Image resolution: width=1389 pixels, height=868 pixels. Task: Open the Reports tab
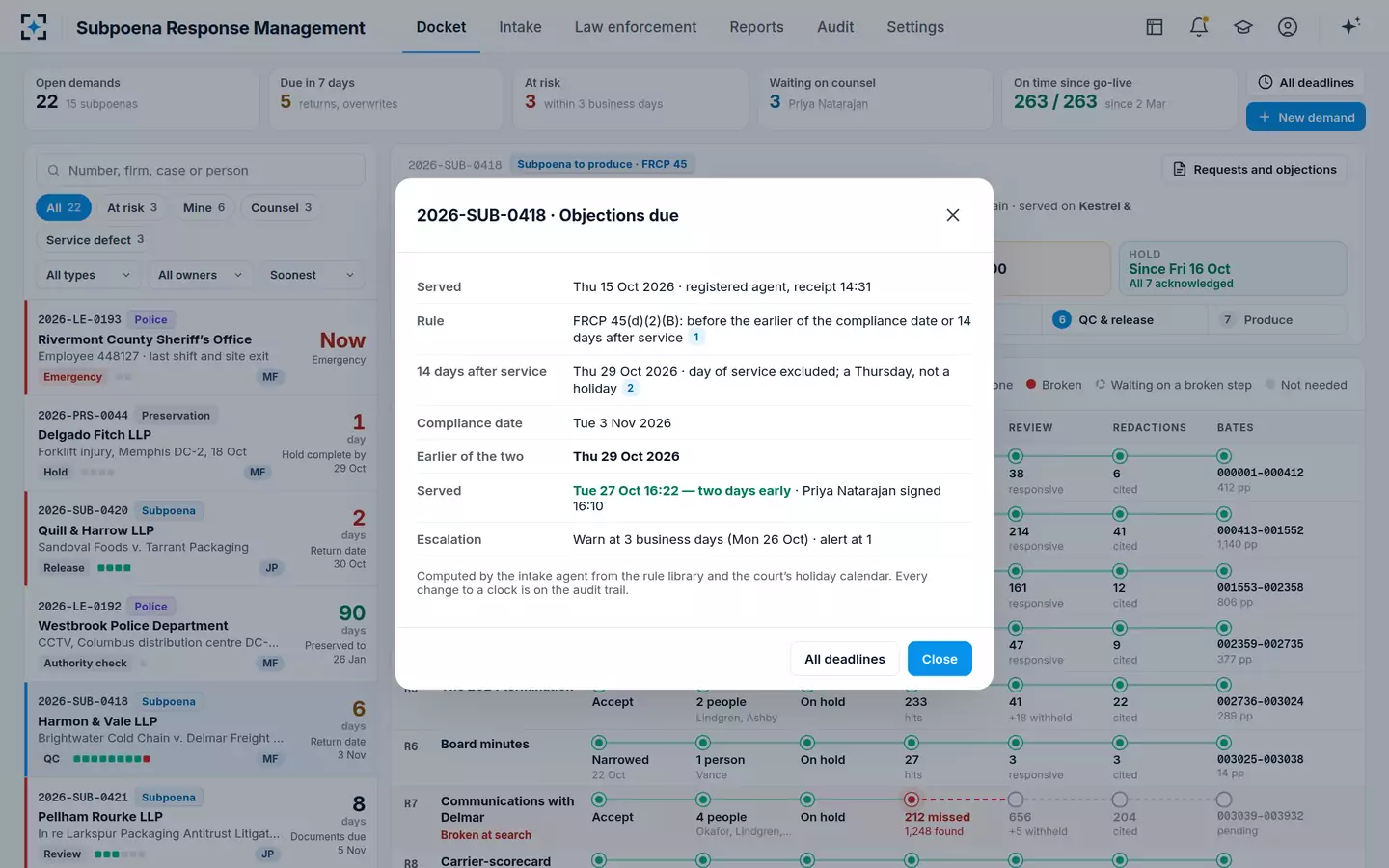pos(757,27)
